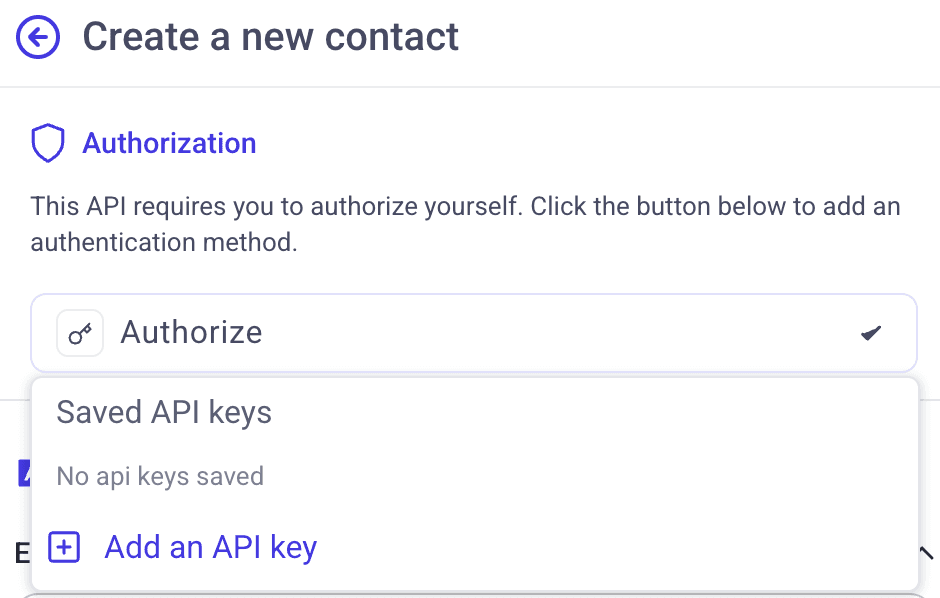Screen dimensions: 940x598
Task: Toggle the Authorize dropdown open state
Action: (x=473, y=333)
